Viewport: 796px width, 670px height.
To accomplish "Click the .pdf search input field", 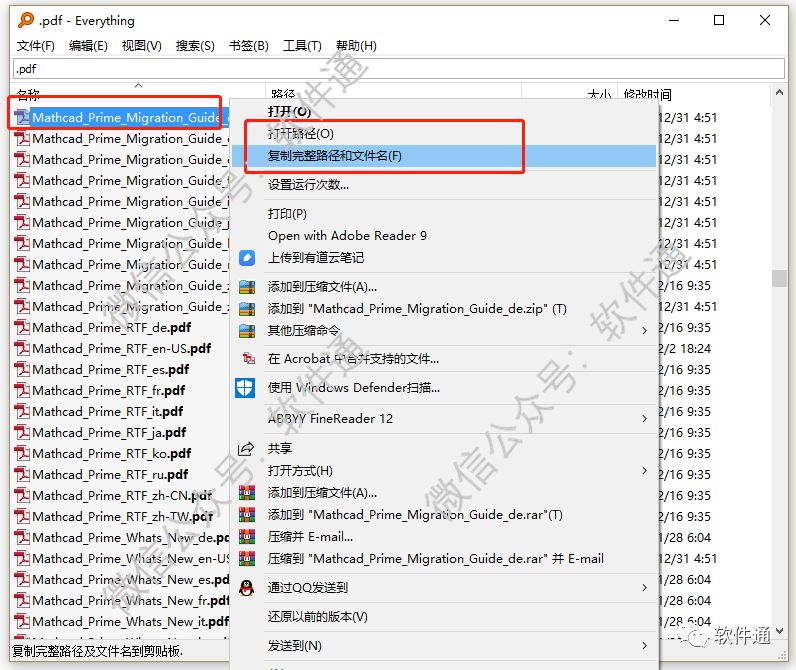I will (x=399, y=69).
